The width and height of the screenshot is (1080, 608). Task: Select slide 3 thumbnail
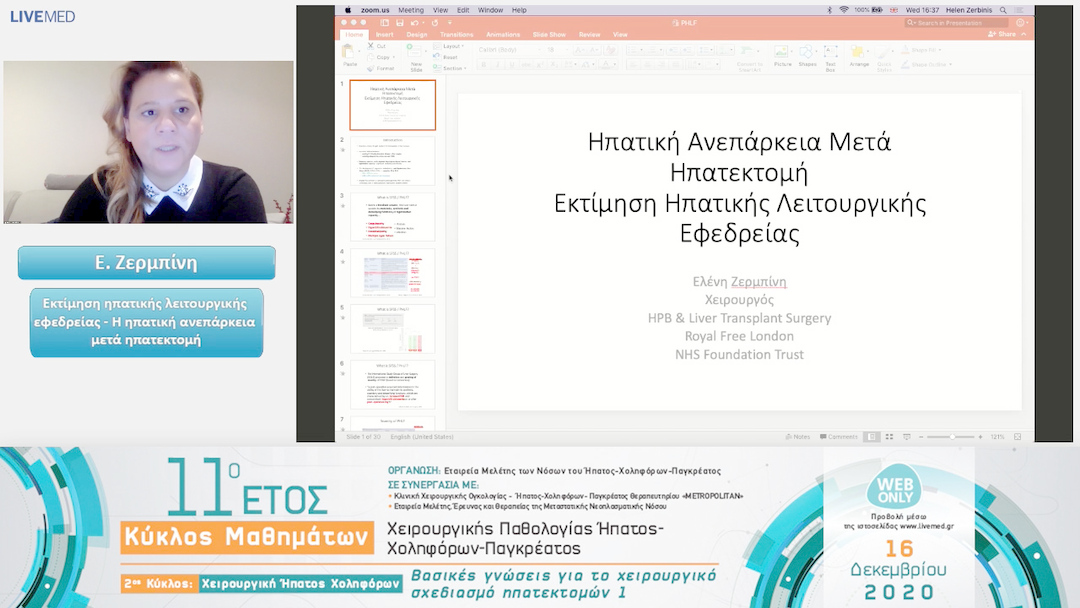click(x=393, y=217)
